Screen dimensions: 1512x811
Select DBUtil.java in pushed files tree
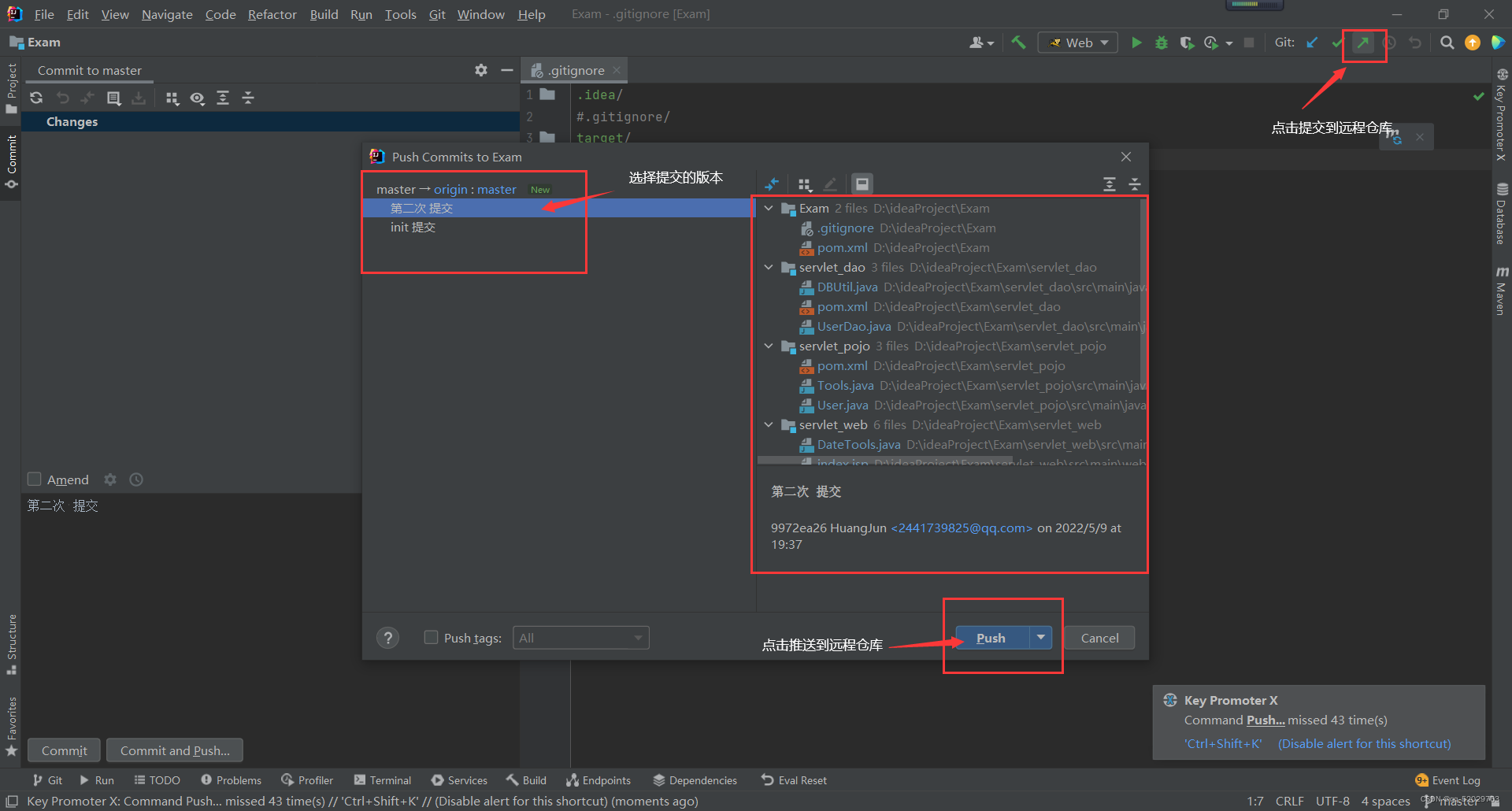[x=847, y=287]
